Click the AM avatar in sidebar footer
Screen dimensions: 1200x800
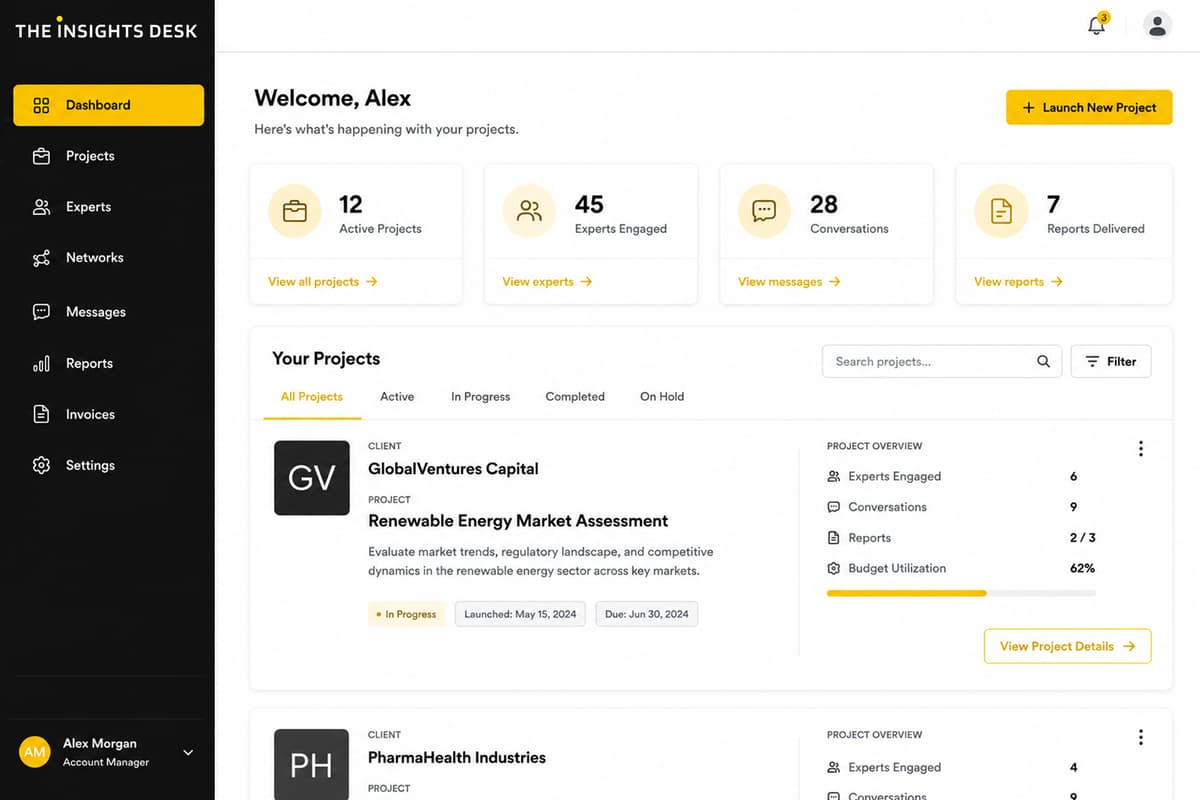pos(35,752)
